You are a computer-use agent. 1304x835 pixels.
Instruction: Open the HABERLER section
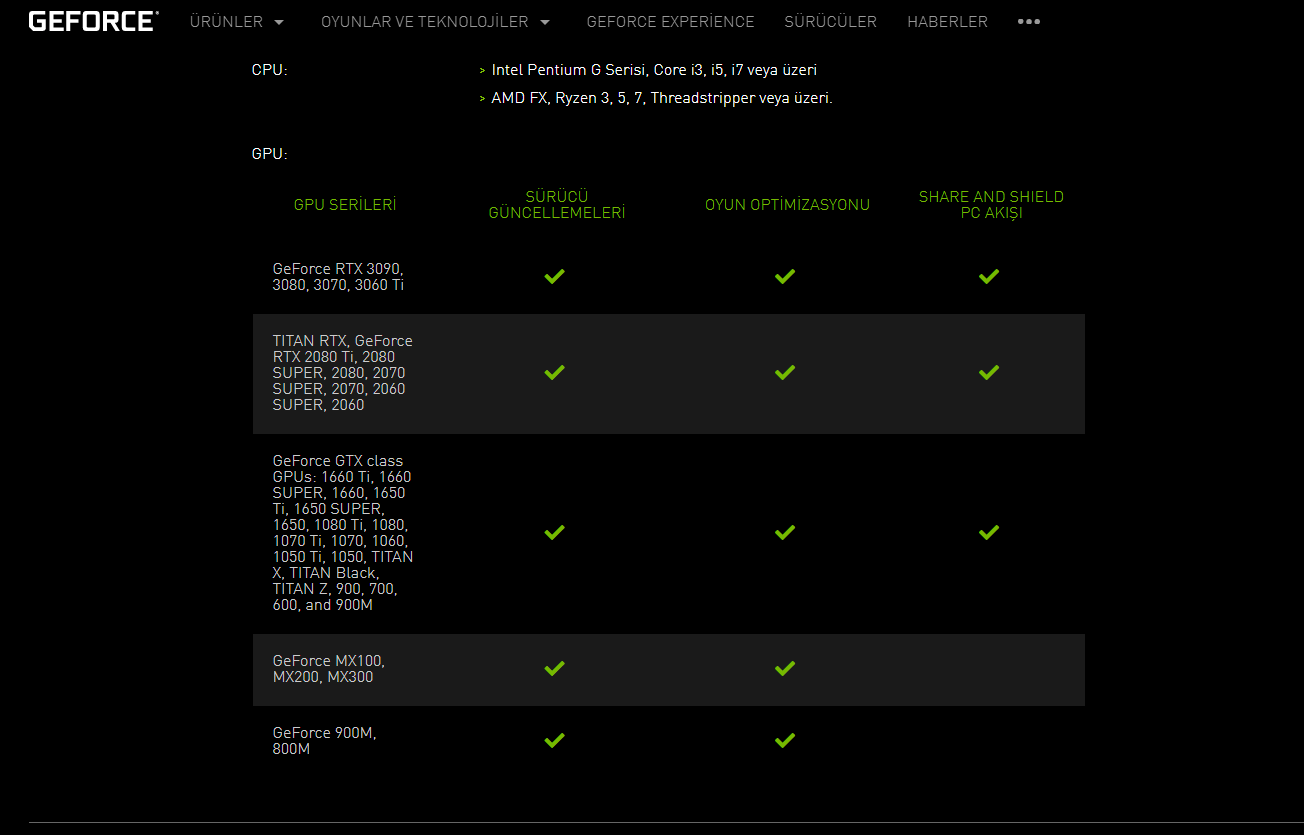tap(947, 22)
